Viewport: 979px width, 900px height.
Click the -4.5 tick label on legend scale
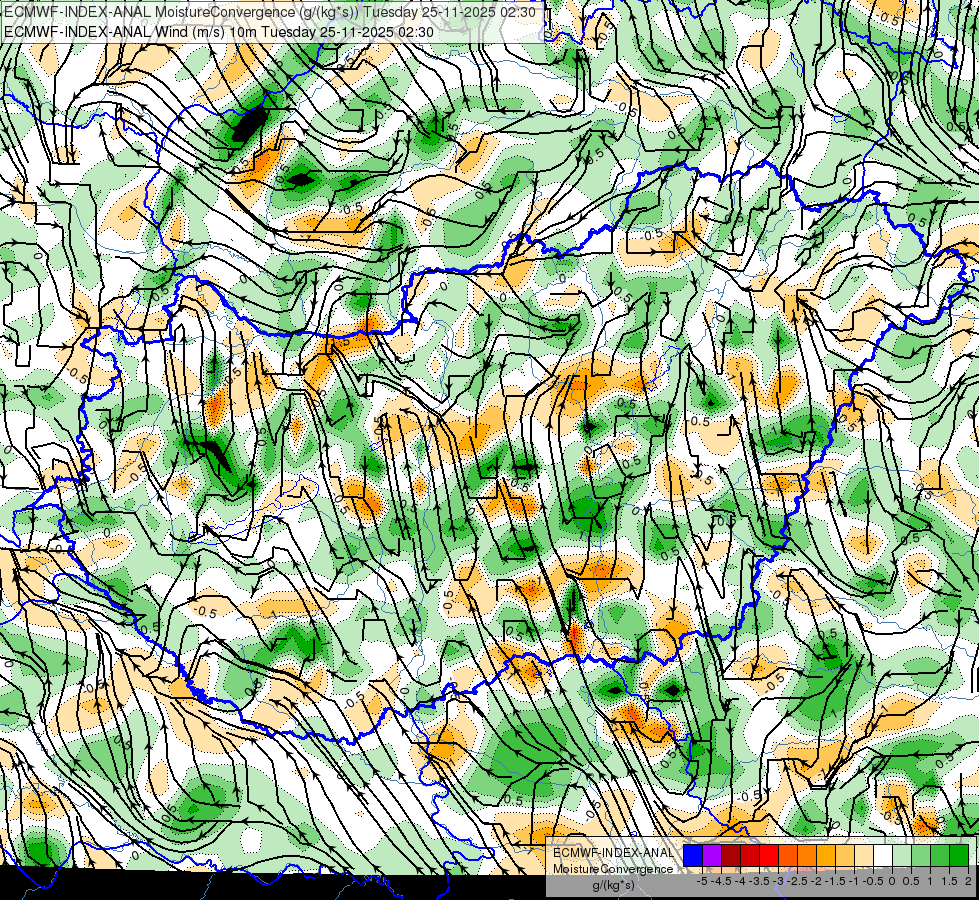coord(721,881)
